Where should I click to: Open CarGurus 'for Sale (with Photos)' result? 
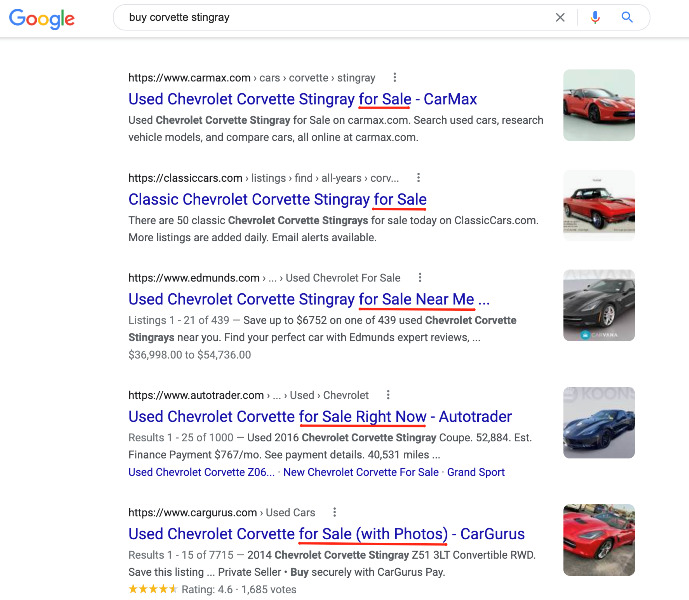coord(326,534)
